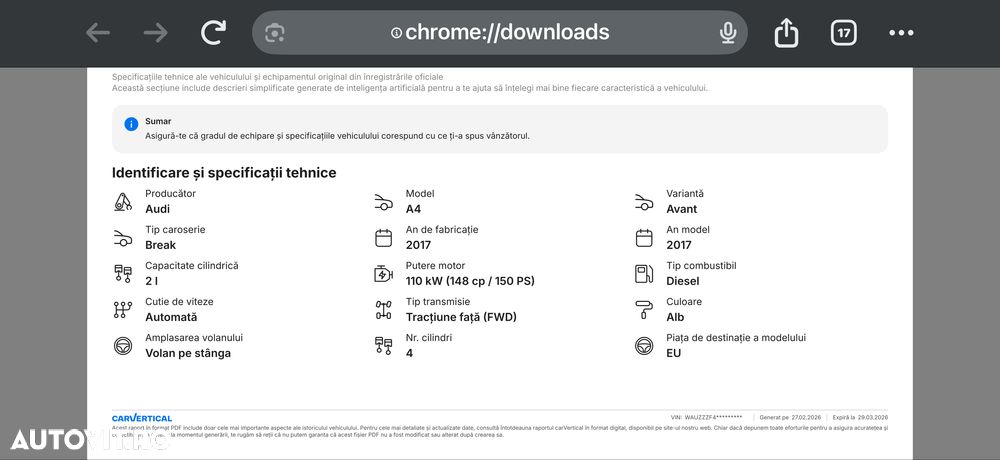
Task: Select the value Volan pe stânga
Action: [188, 353]
